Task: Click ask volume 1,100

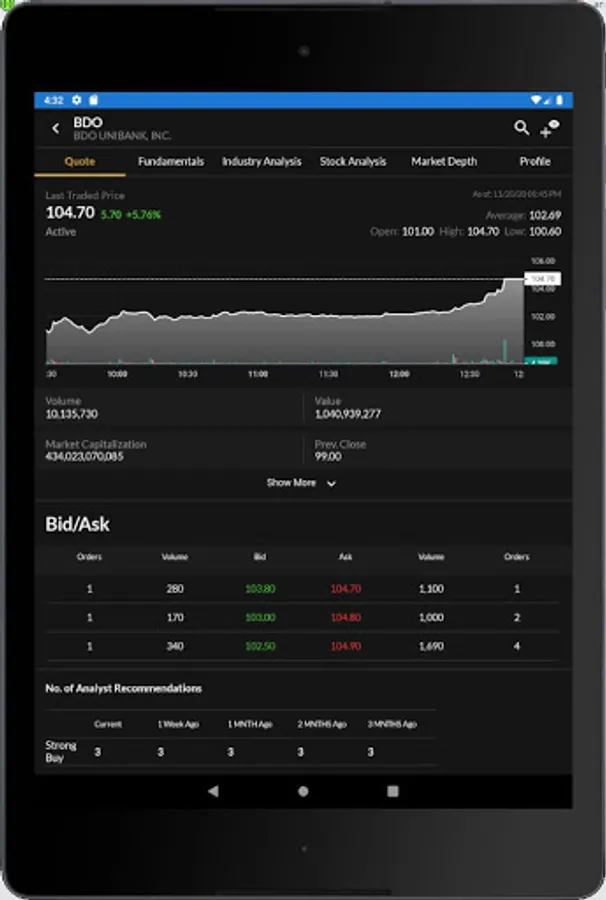Action: 431,588
